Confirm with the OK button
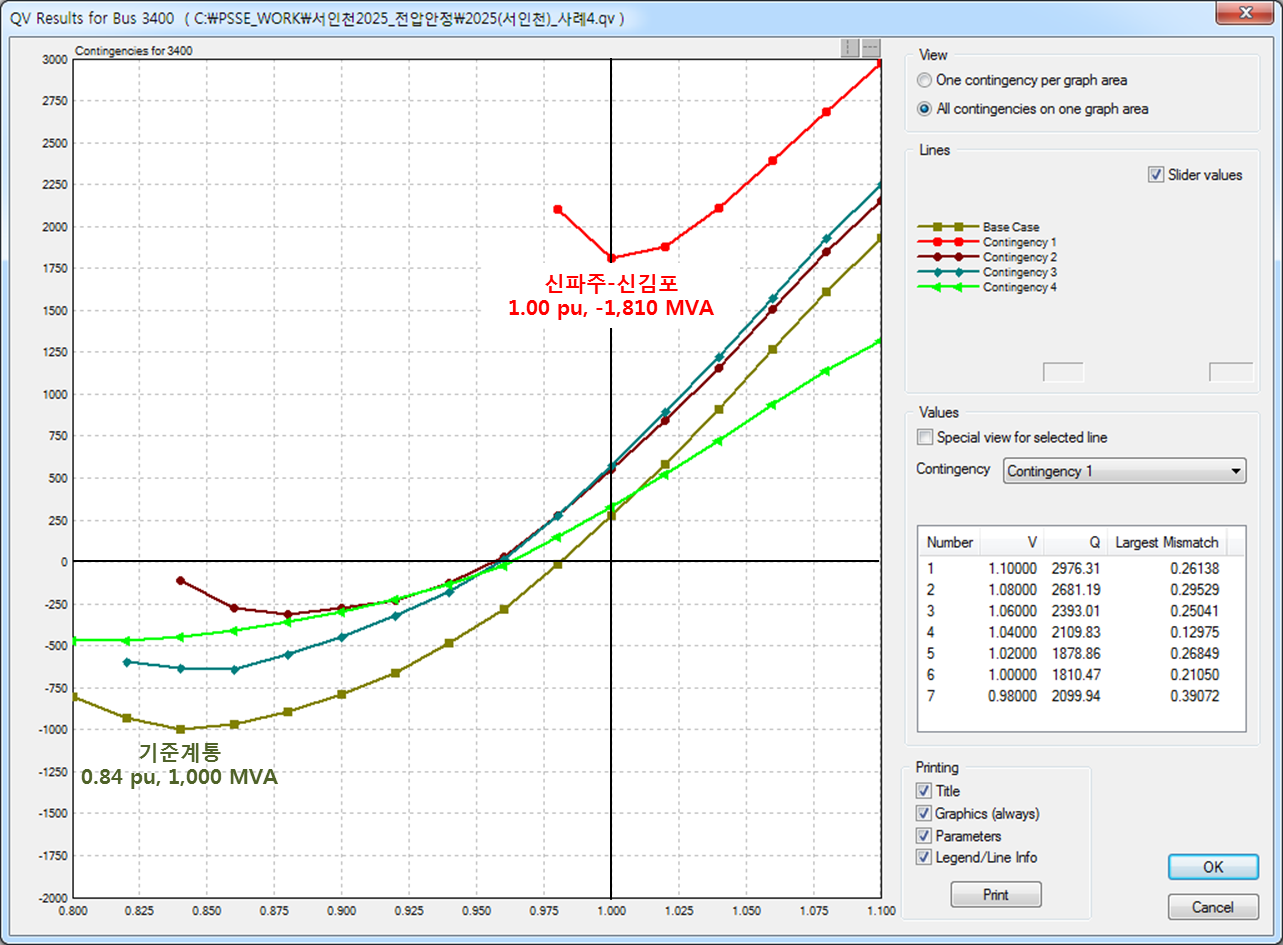 (1213, 867)
